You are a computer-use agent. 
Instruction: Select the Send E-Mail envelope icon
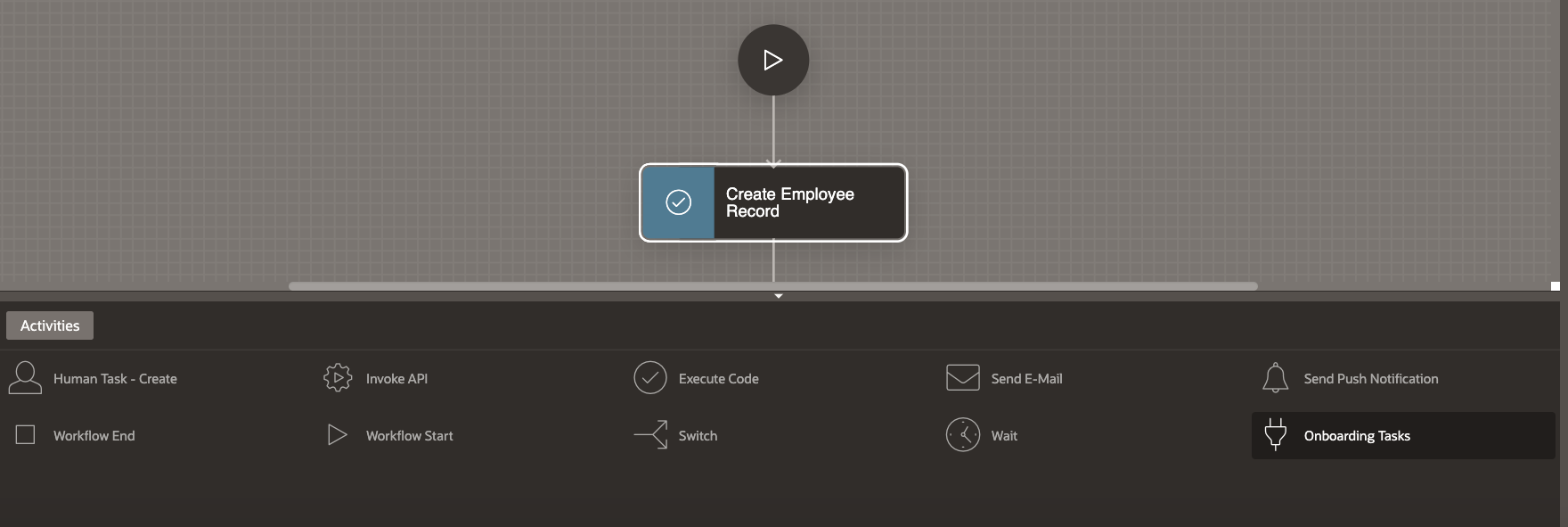point(963,378)
